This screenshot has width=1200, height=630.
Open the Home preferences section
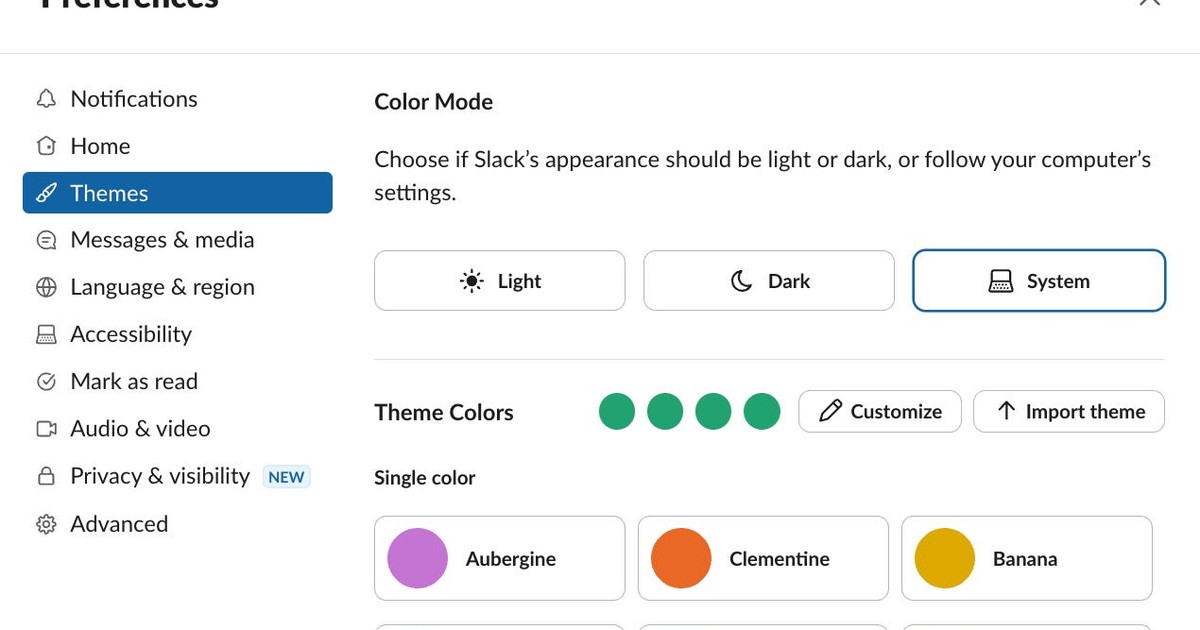click(100, 146)
